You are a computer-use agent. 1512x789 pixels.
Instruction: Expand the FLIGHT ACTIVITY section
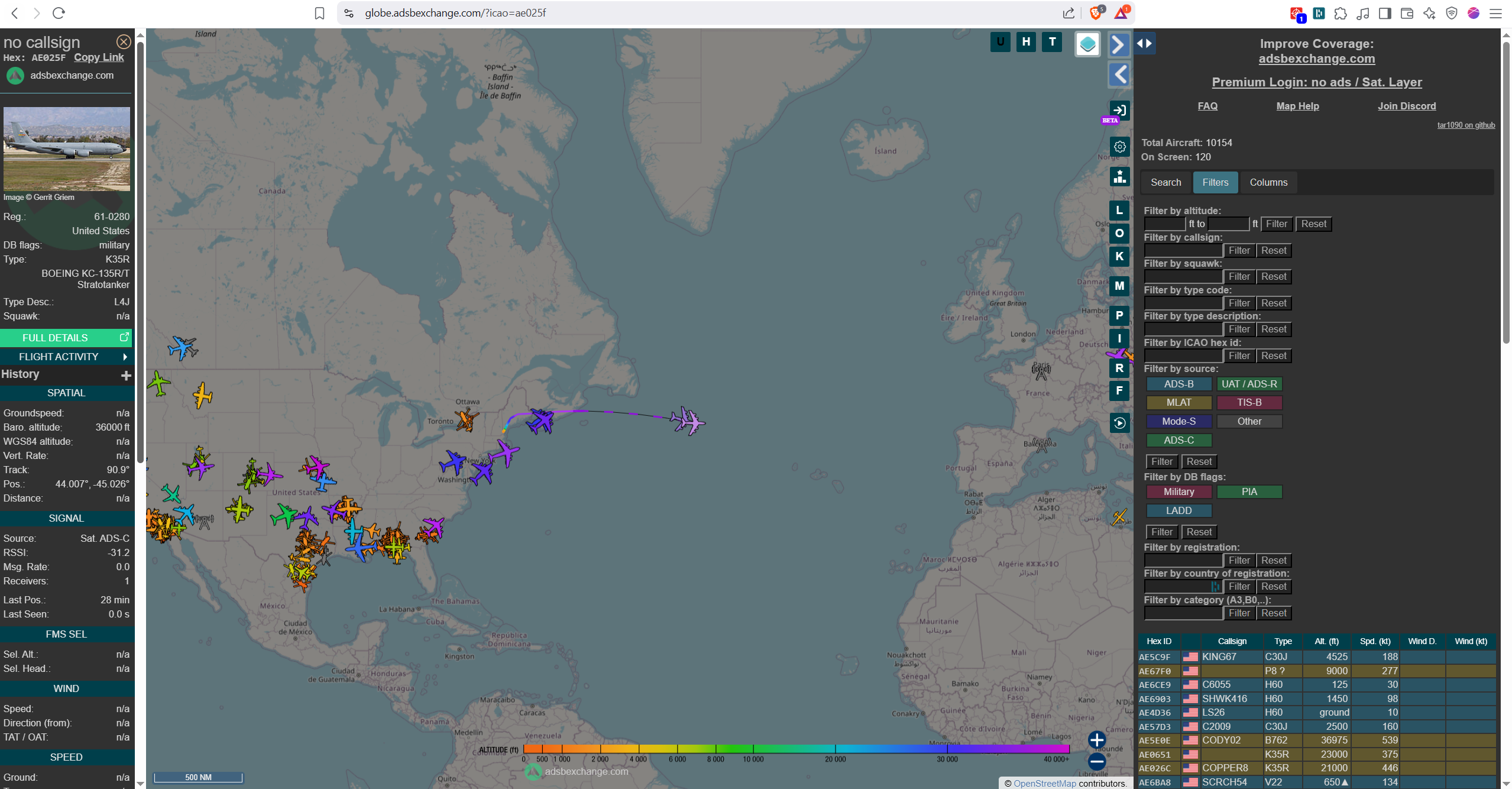(66, 357)
